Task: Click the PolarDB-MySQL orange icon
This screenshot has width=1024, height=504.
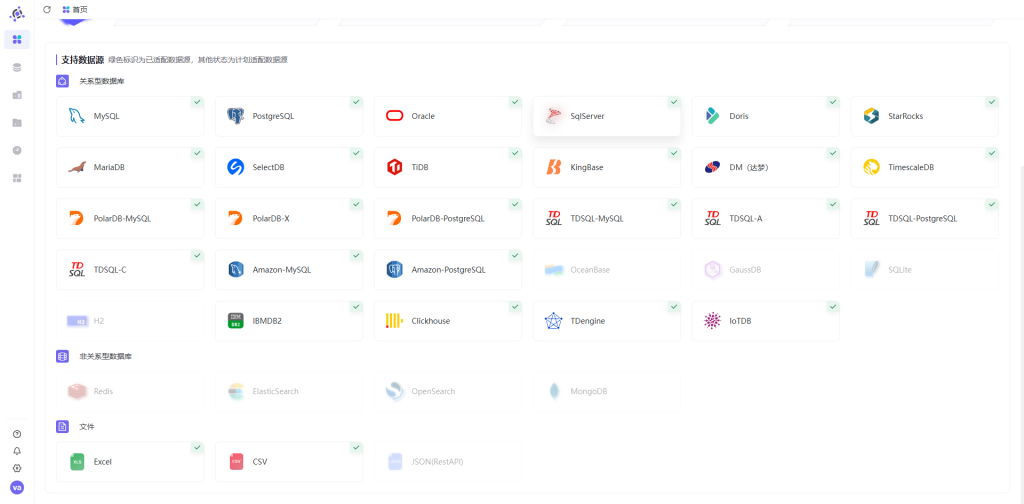Action: pos(77,218)
